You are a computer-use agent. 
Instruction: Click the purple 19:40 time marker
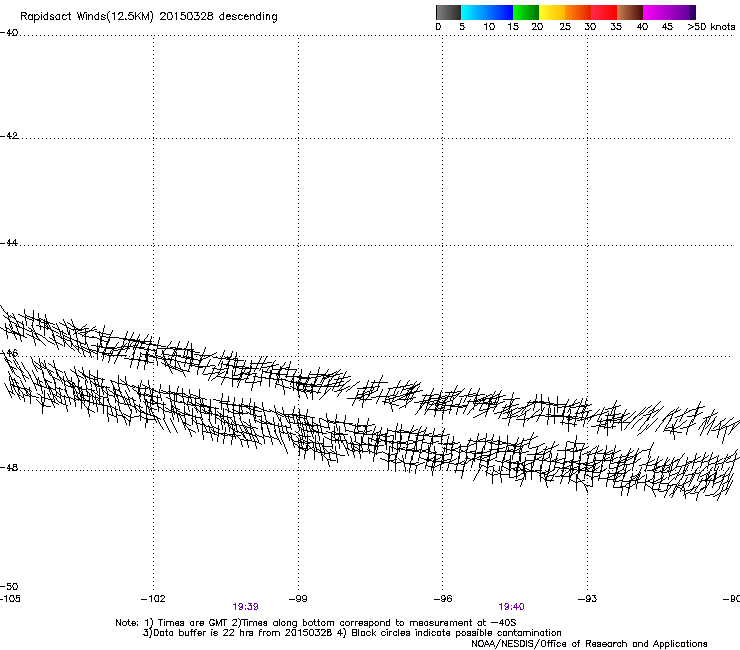coord(511,607)
